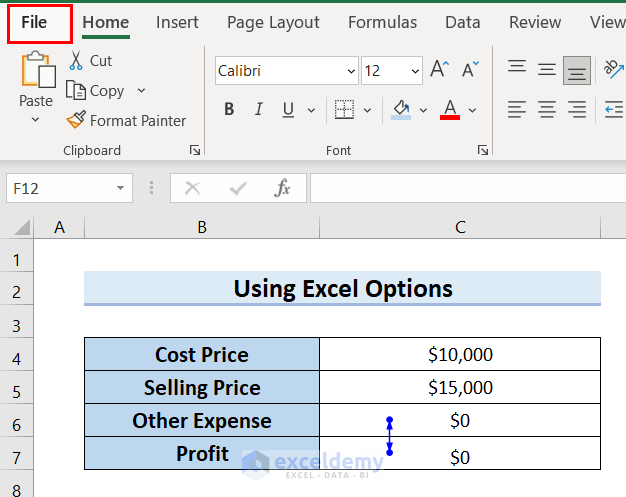Viewport: 626px width, 497px height.
Task: Apply the red Font Color swatch
Action: (450, 109)
